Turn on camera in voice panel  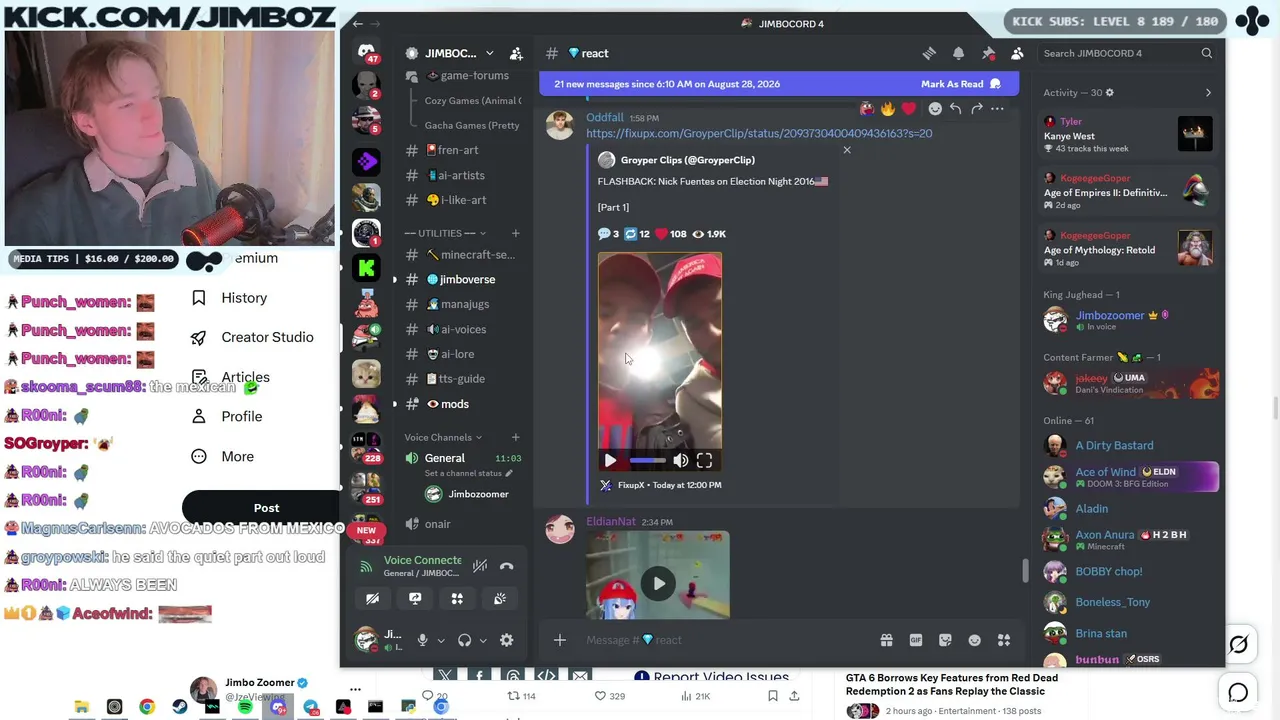click(372, 598)
